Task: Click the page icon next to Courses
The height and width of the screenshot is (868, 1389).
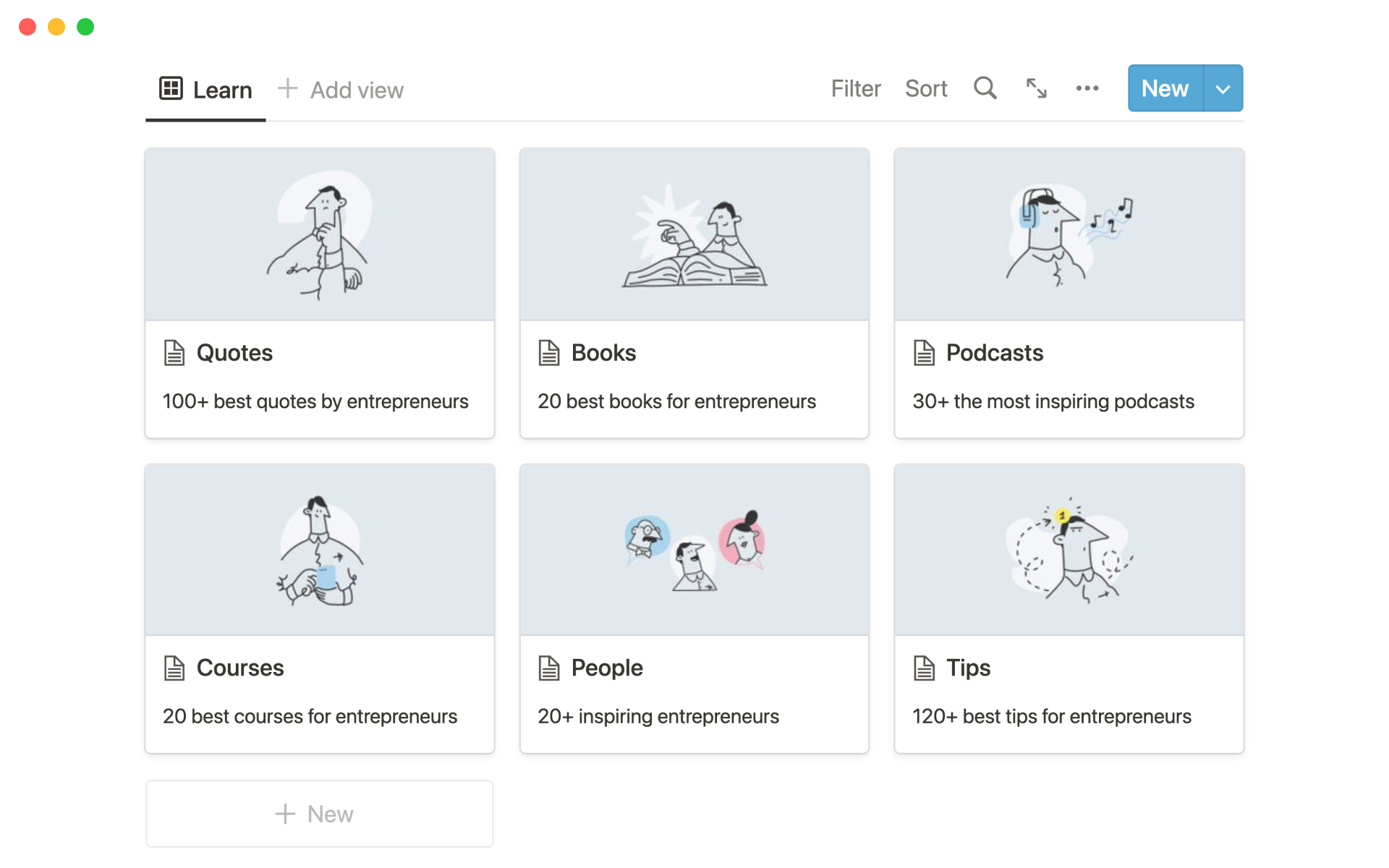Action: click(174, 668)
